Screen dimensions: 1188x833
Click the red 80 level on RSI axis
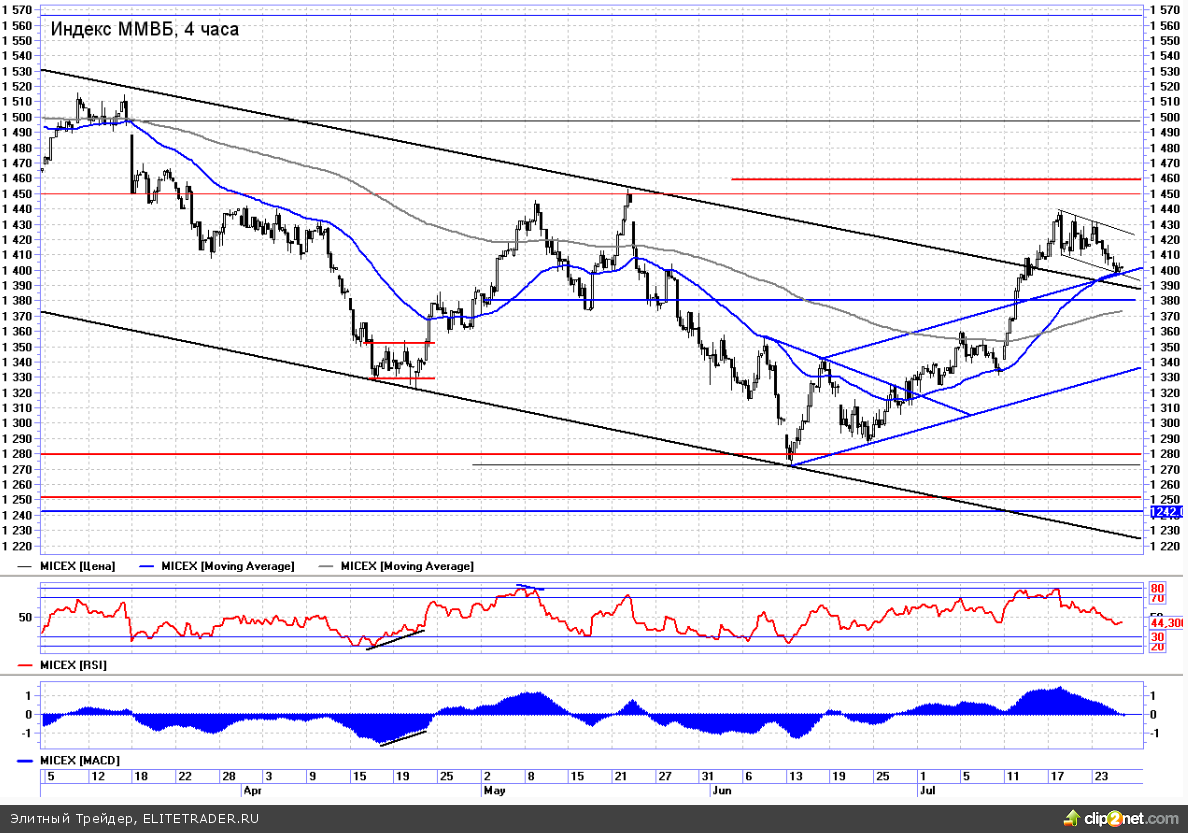1157,587
